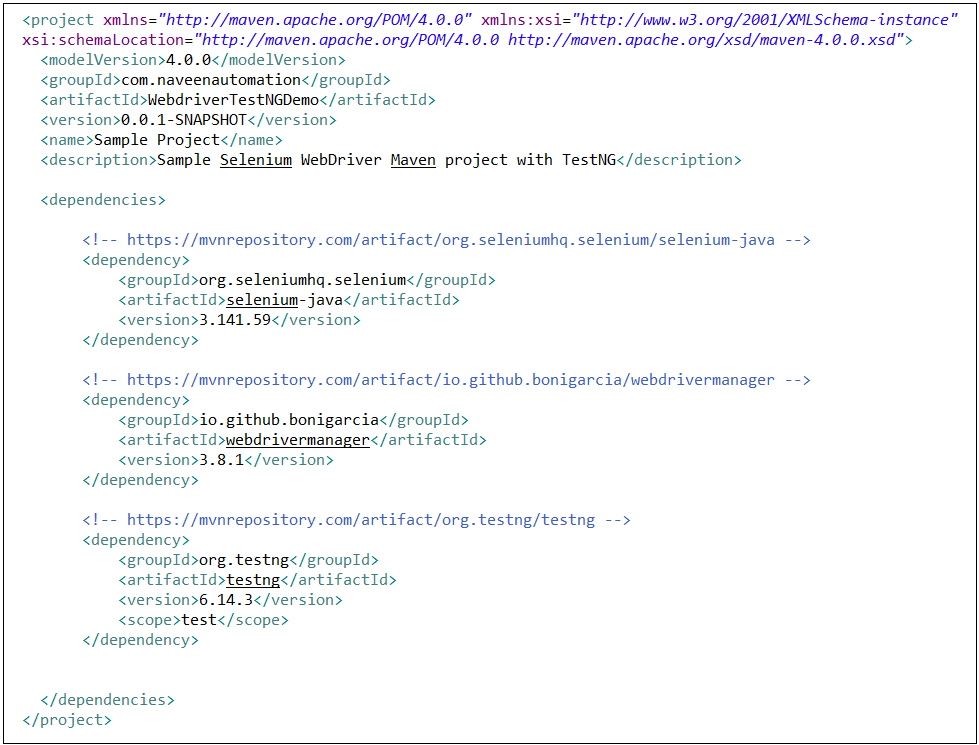Screen dimensions: 979x745
Task: Click the xsi:schemaLocation attribute name
Action: [103, 40]
